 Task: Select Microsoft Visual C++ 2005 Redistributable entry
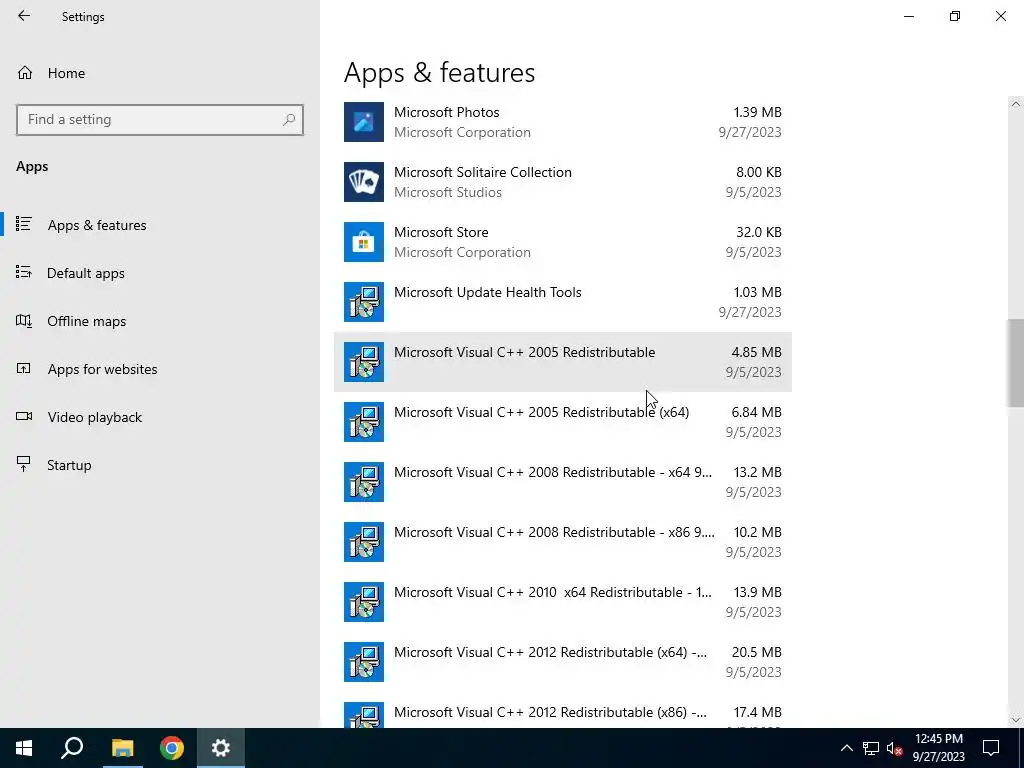(562, 362)
